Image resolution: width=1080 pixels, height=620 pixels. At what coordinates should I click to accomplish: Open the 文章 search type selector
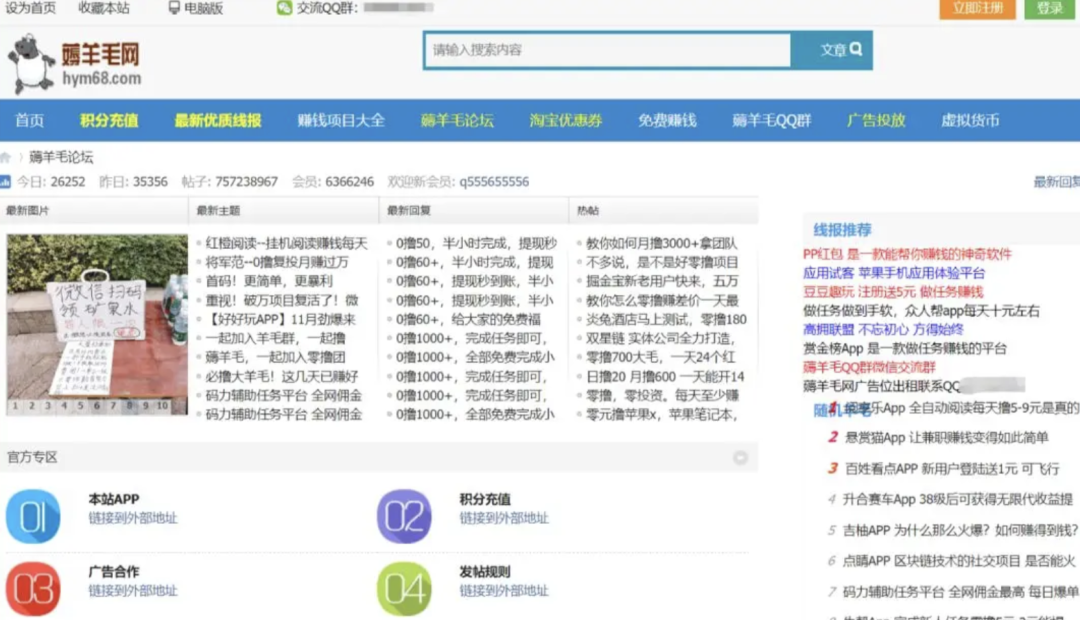click(832, 50)
